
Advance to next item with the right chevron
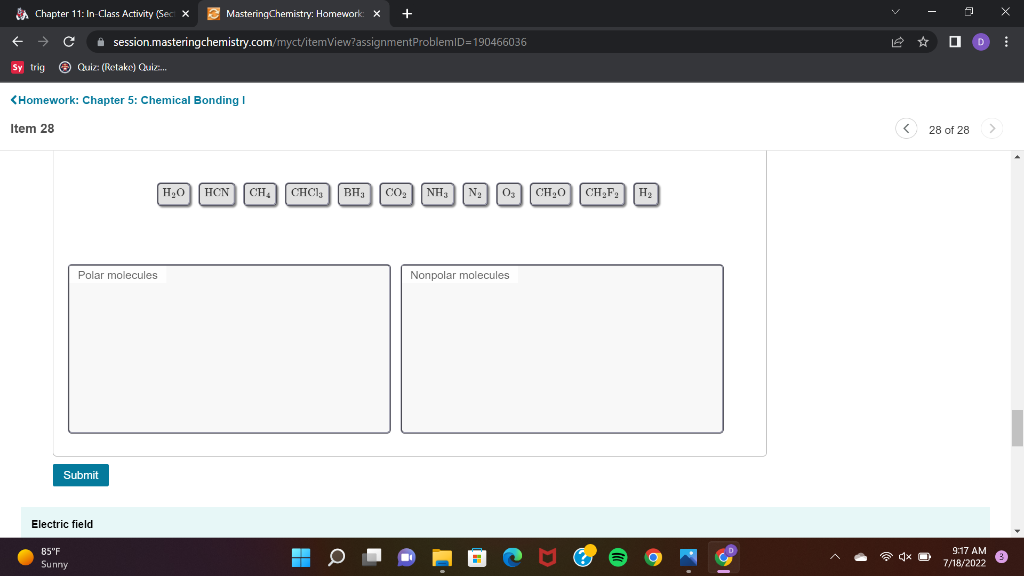(x=991, y=128)
